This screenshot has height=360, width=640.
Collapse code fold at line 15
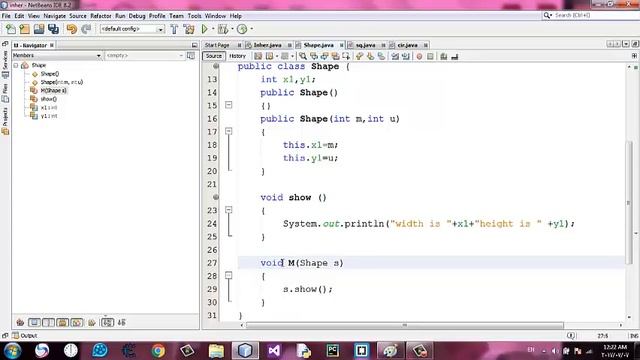[x=229, y=105]
